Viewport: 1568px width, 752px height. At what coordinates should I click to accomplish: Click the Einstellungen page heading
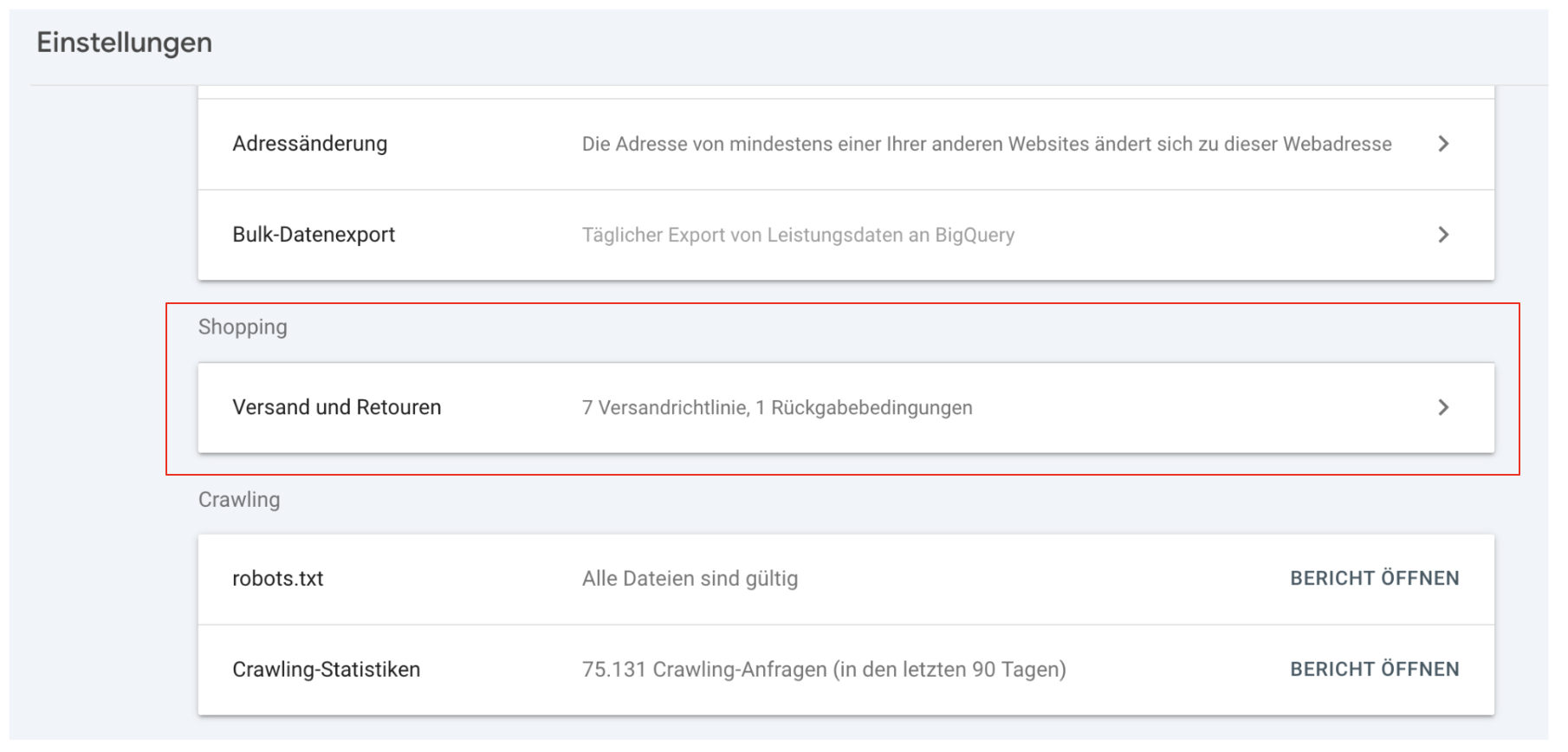(x=124, y=42)
